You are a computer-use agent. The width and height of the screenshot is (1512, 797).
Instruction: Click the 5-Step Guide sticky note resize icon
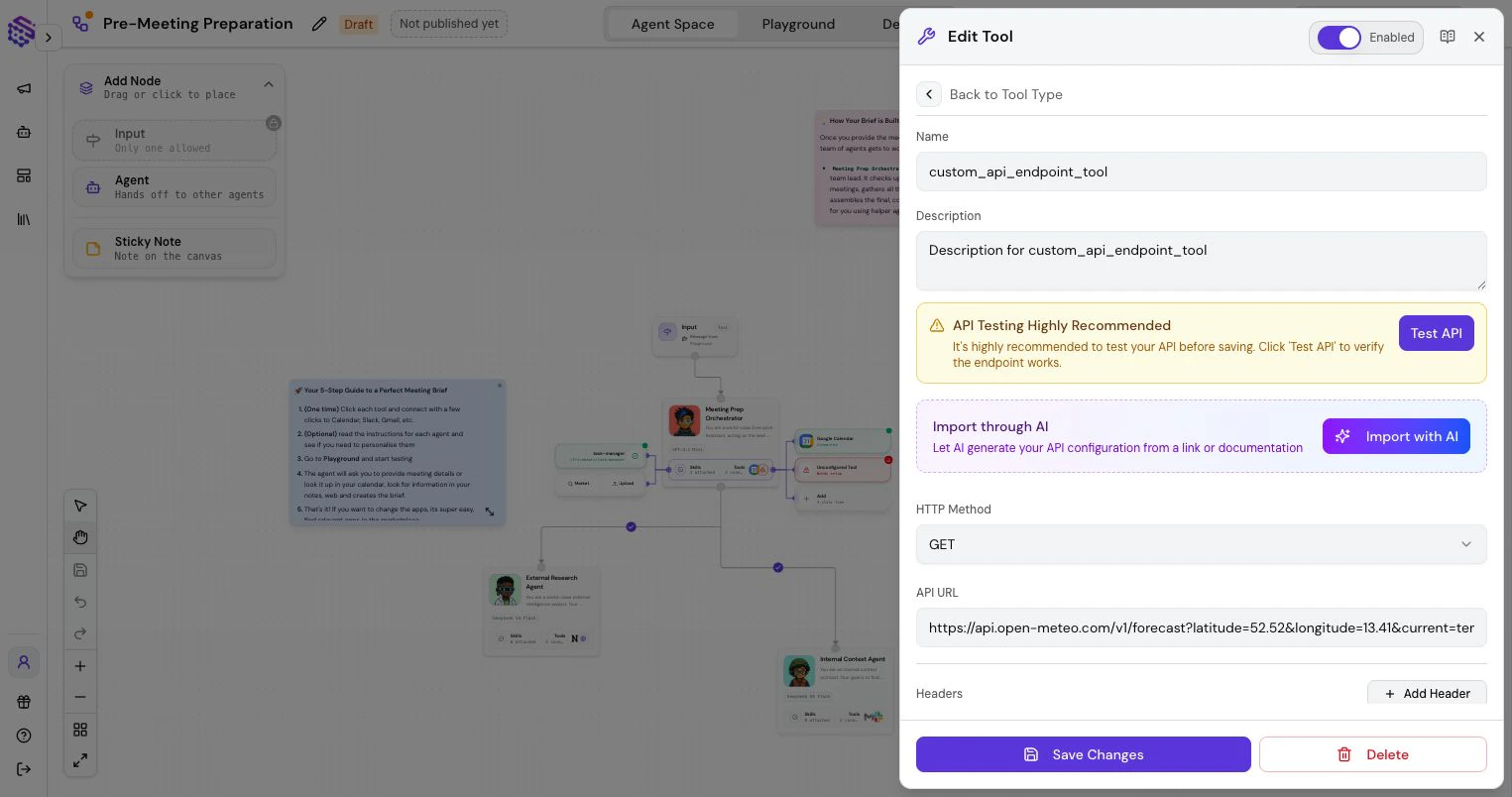pyautogui.click(x=489, y=512)
